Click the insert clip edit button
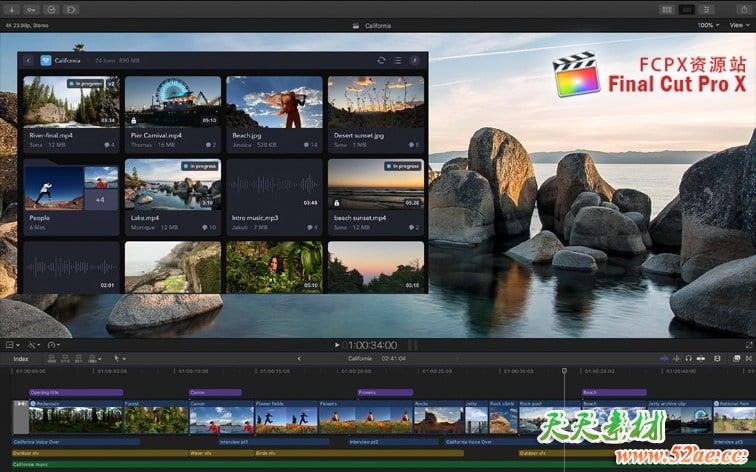The width and height of the screenshot is (756, 472). click(65, 359)
